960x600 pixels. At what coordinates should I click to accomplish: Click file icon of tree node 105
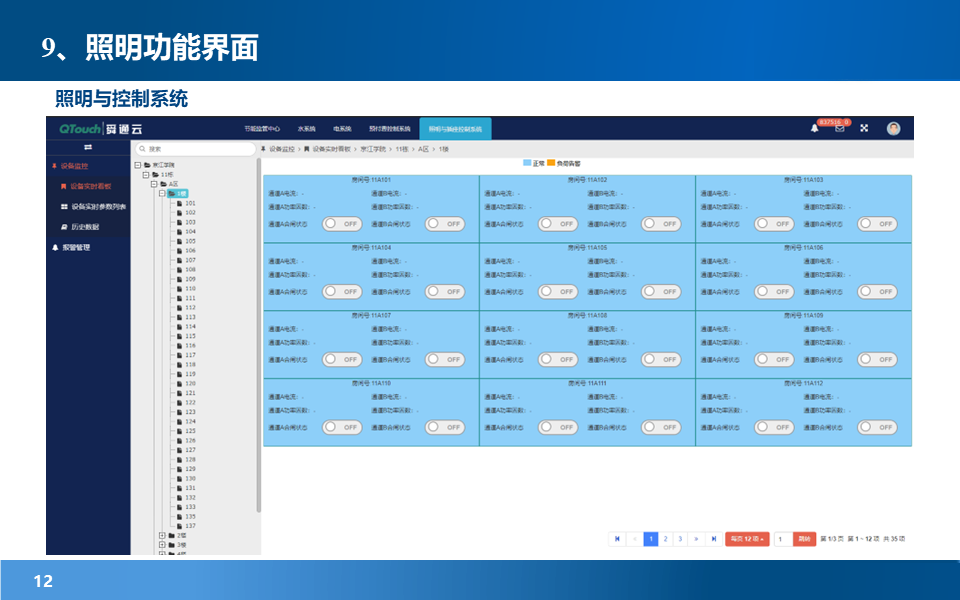click(x=179, y=241)
